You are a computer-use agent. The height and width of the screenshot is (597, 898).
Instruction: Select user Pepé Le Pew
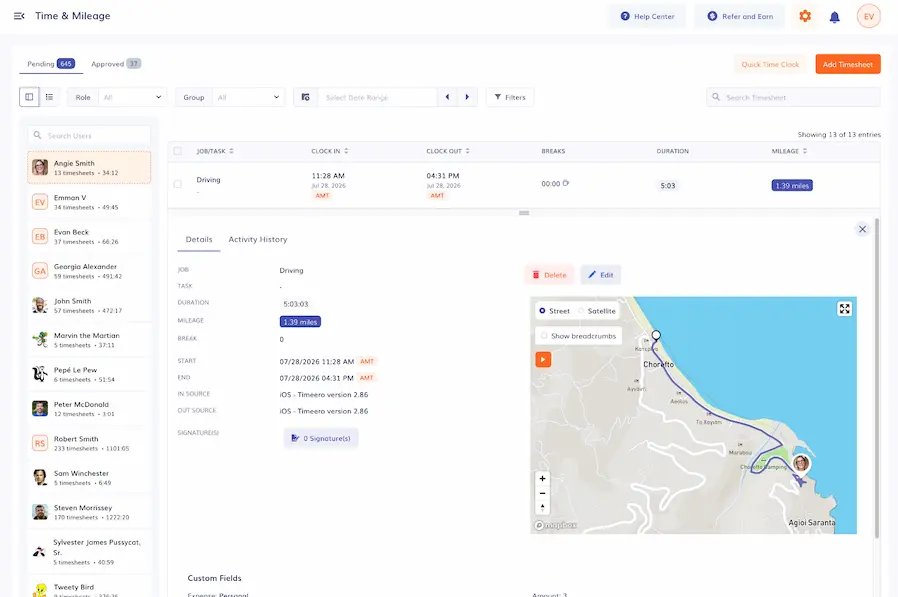(89, 374)
